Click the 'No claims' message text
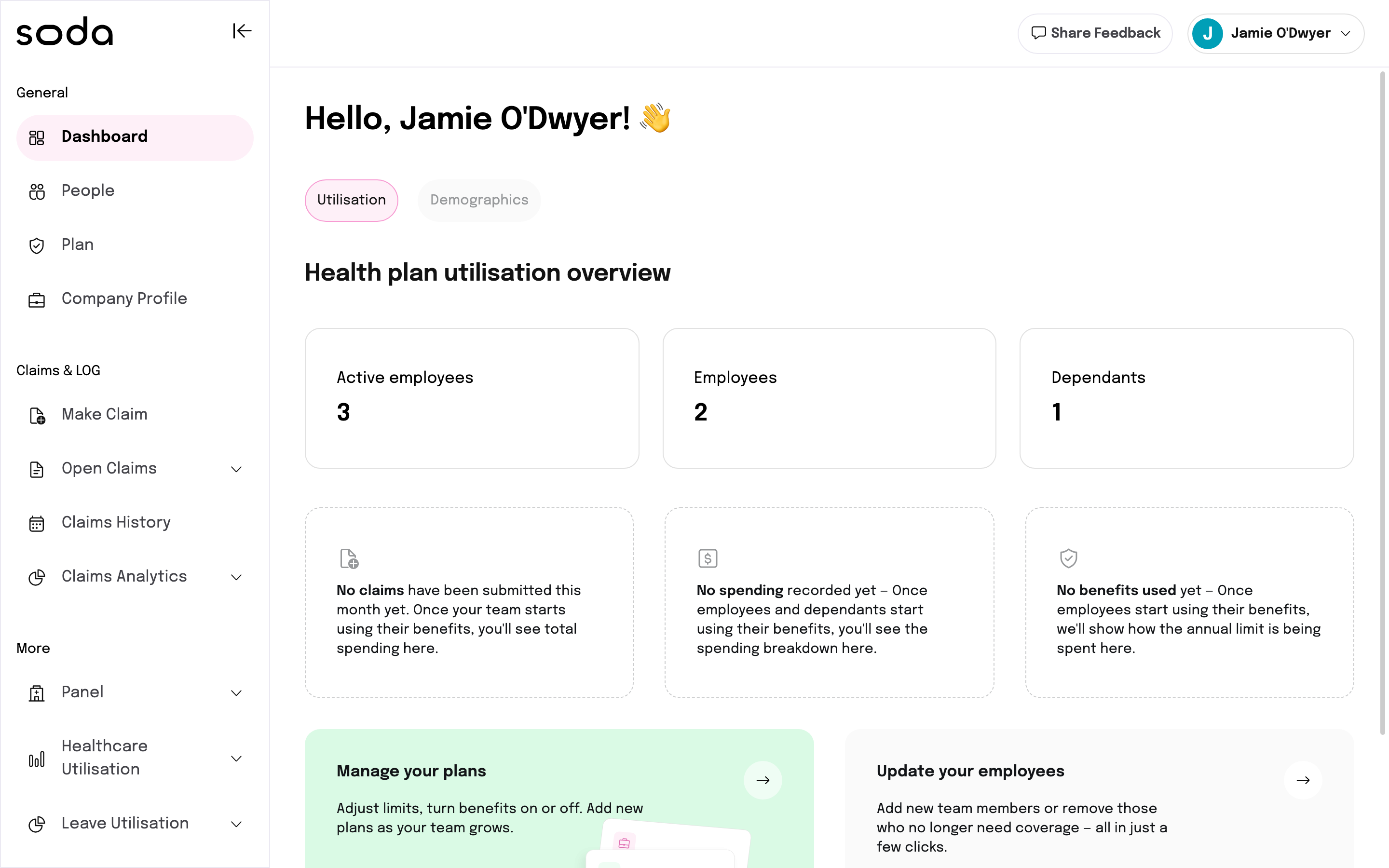 (x=459, y=620)
